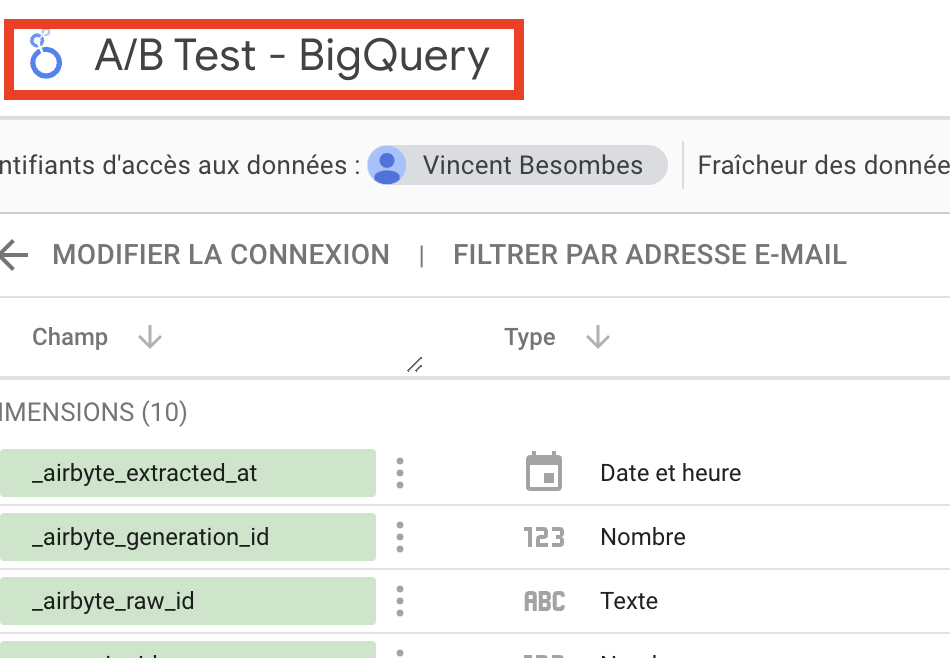Click the DIMENSIONS (10) section label
The height and width of the screenshot is (658, 950).
(x=93, y=412)
